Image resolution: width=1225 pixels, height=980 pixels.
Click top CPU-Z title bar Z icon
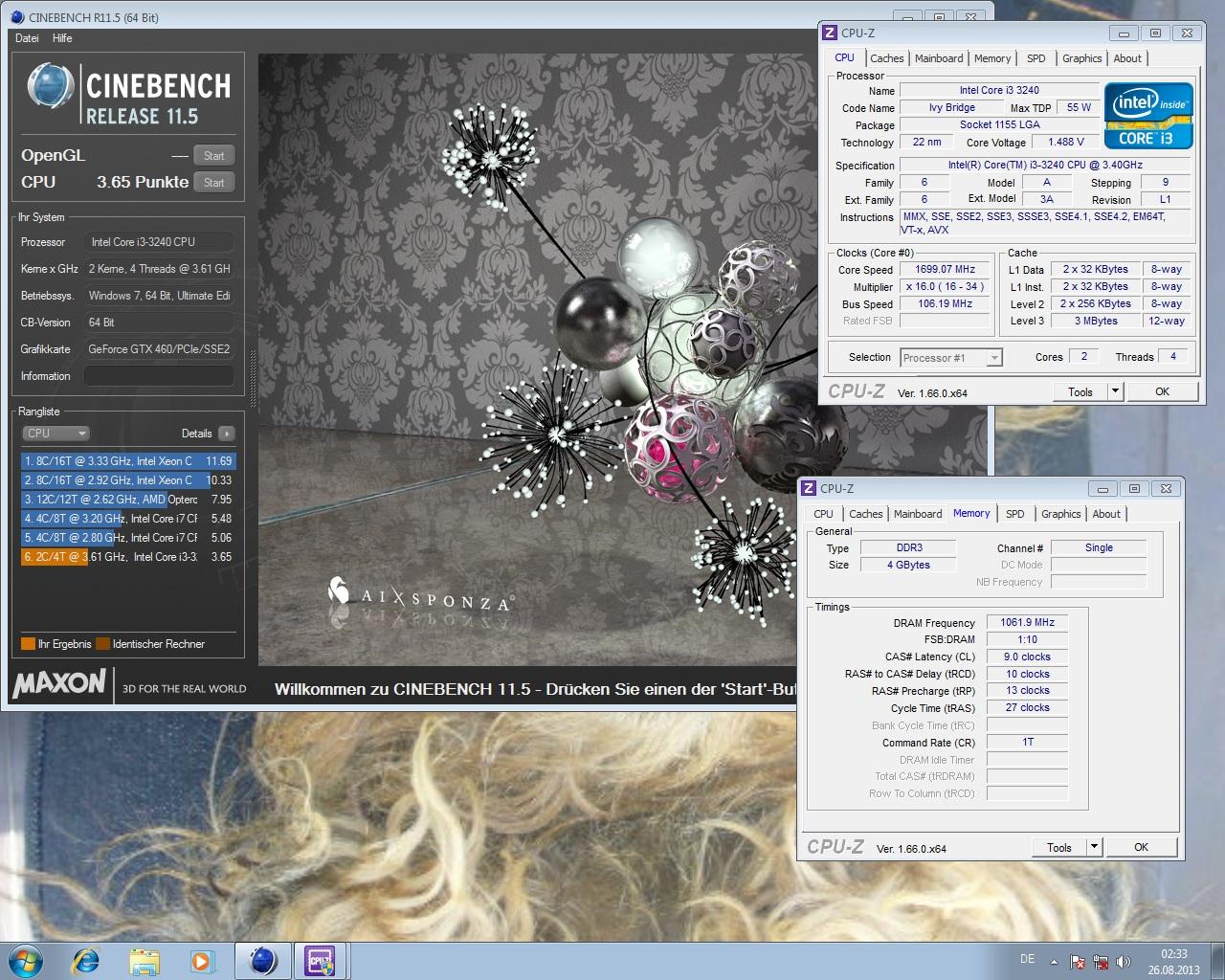(830, 33)
